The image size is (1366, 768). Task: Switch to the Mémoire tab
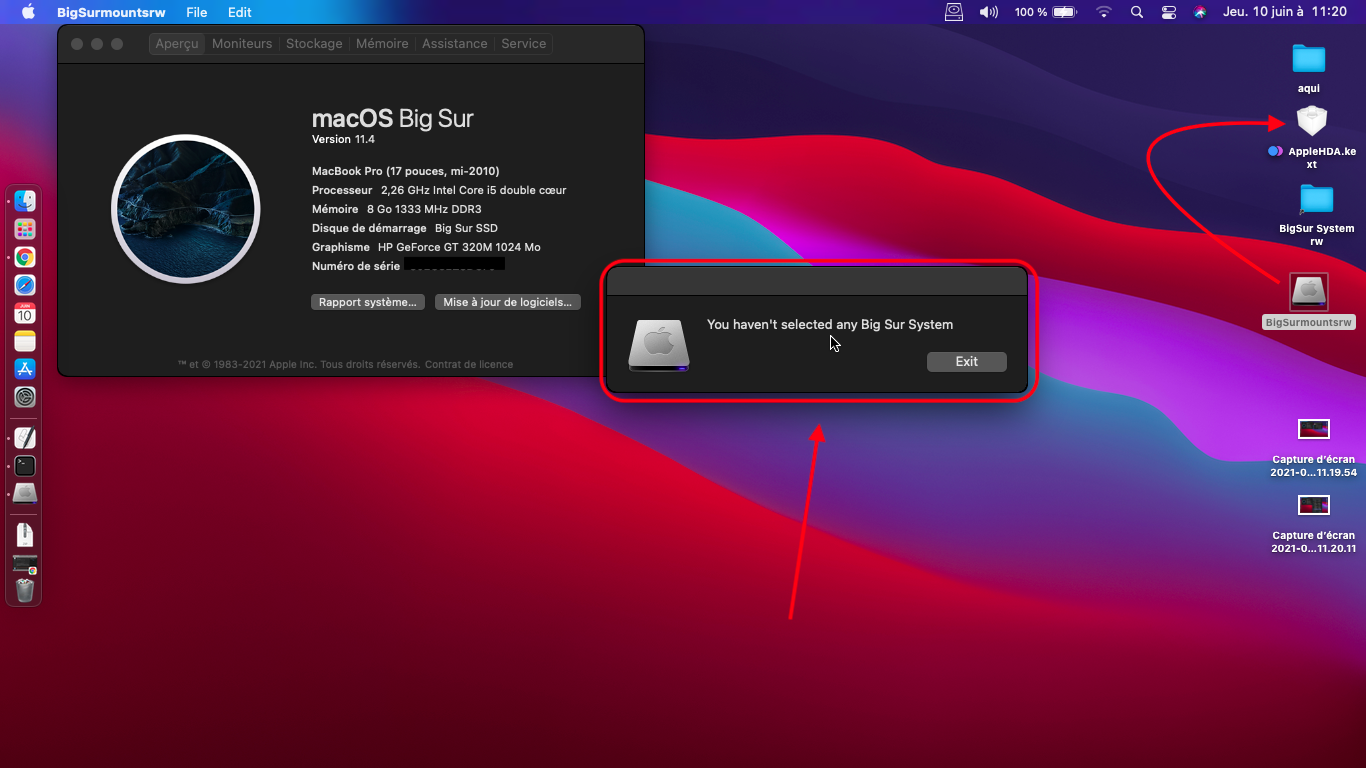click(382, 44)
